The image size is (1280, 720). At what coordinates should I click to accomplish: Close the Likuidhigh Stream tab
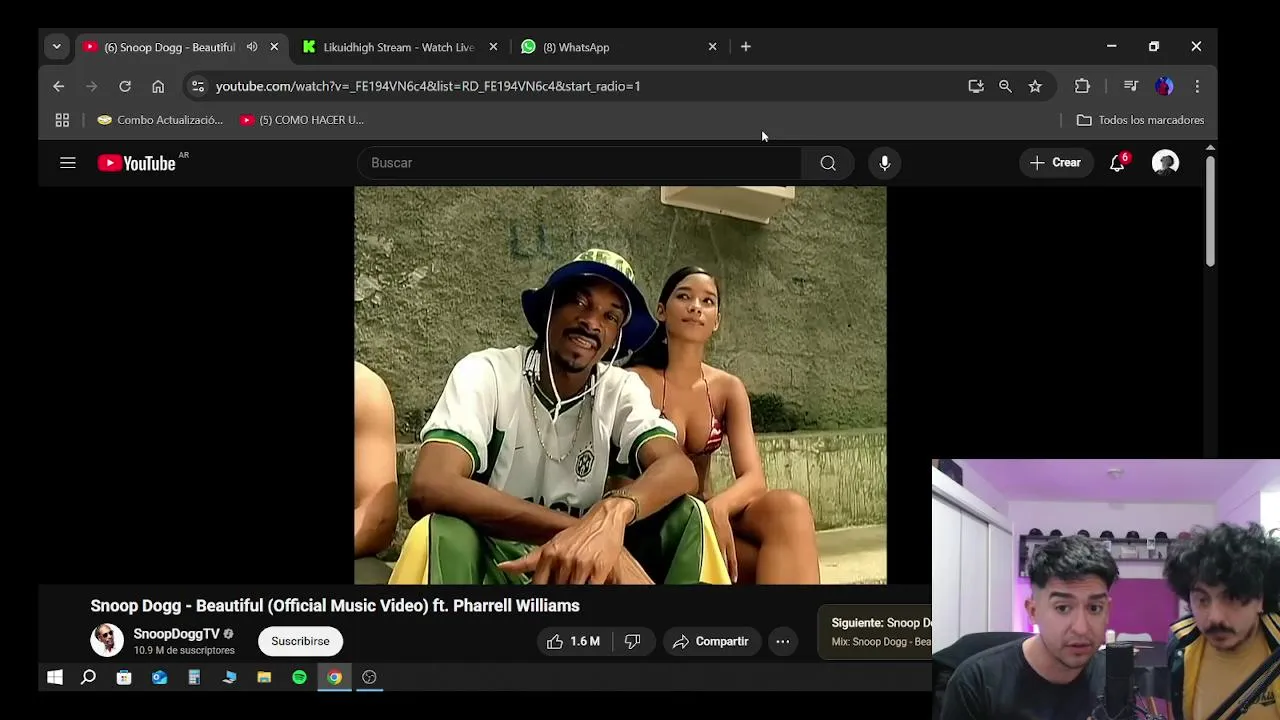(493, 47)
